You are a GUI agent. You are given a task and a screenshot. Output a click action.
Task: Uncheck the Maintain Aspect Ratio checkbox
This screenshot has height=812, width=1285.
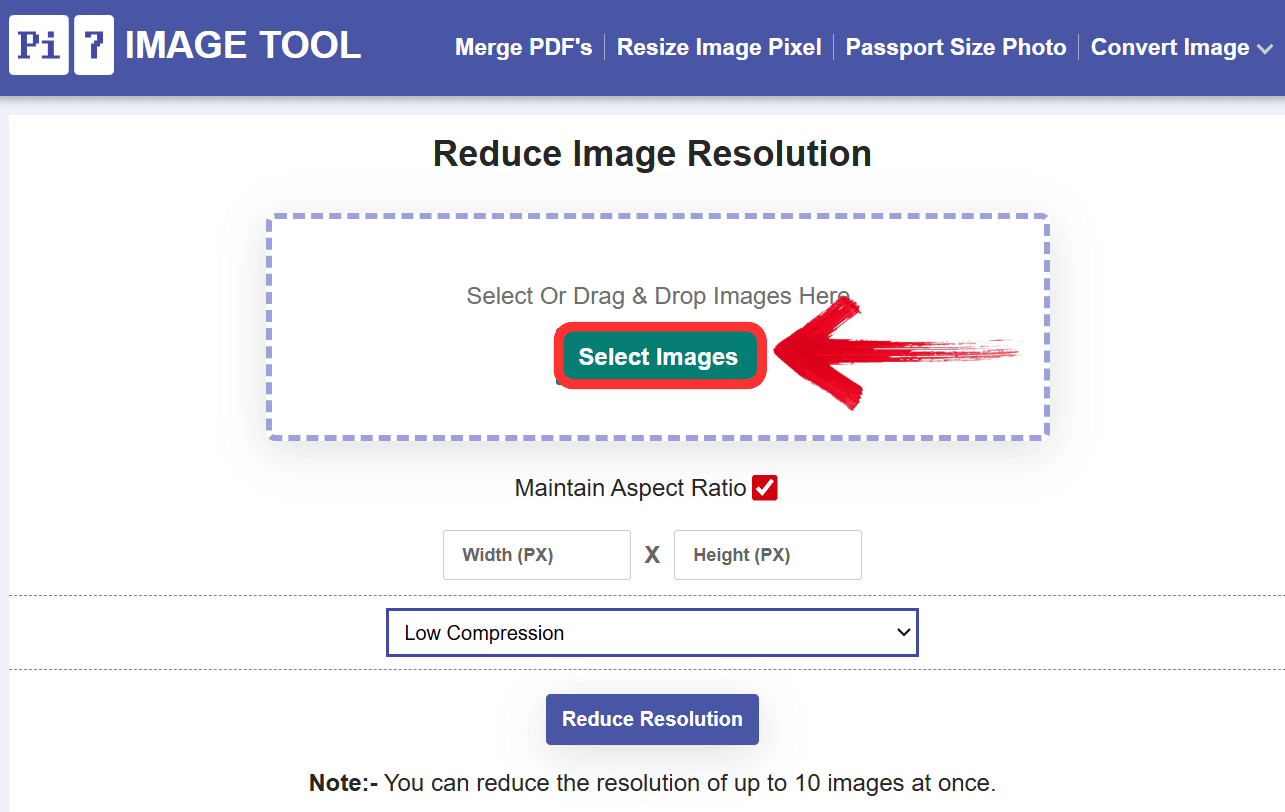(765, 488)
